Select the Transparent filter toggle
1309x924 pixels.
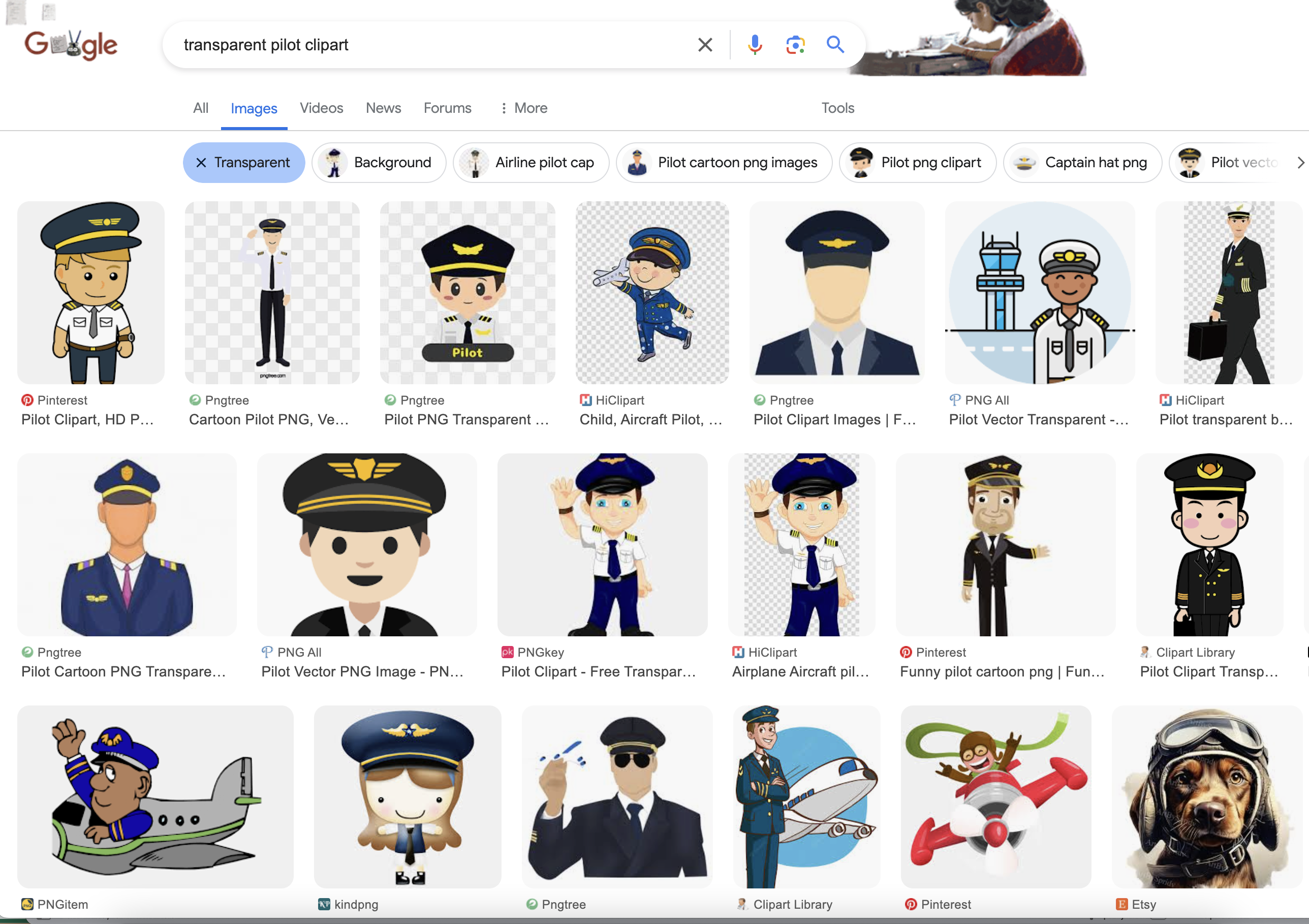tap(244, 162)
